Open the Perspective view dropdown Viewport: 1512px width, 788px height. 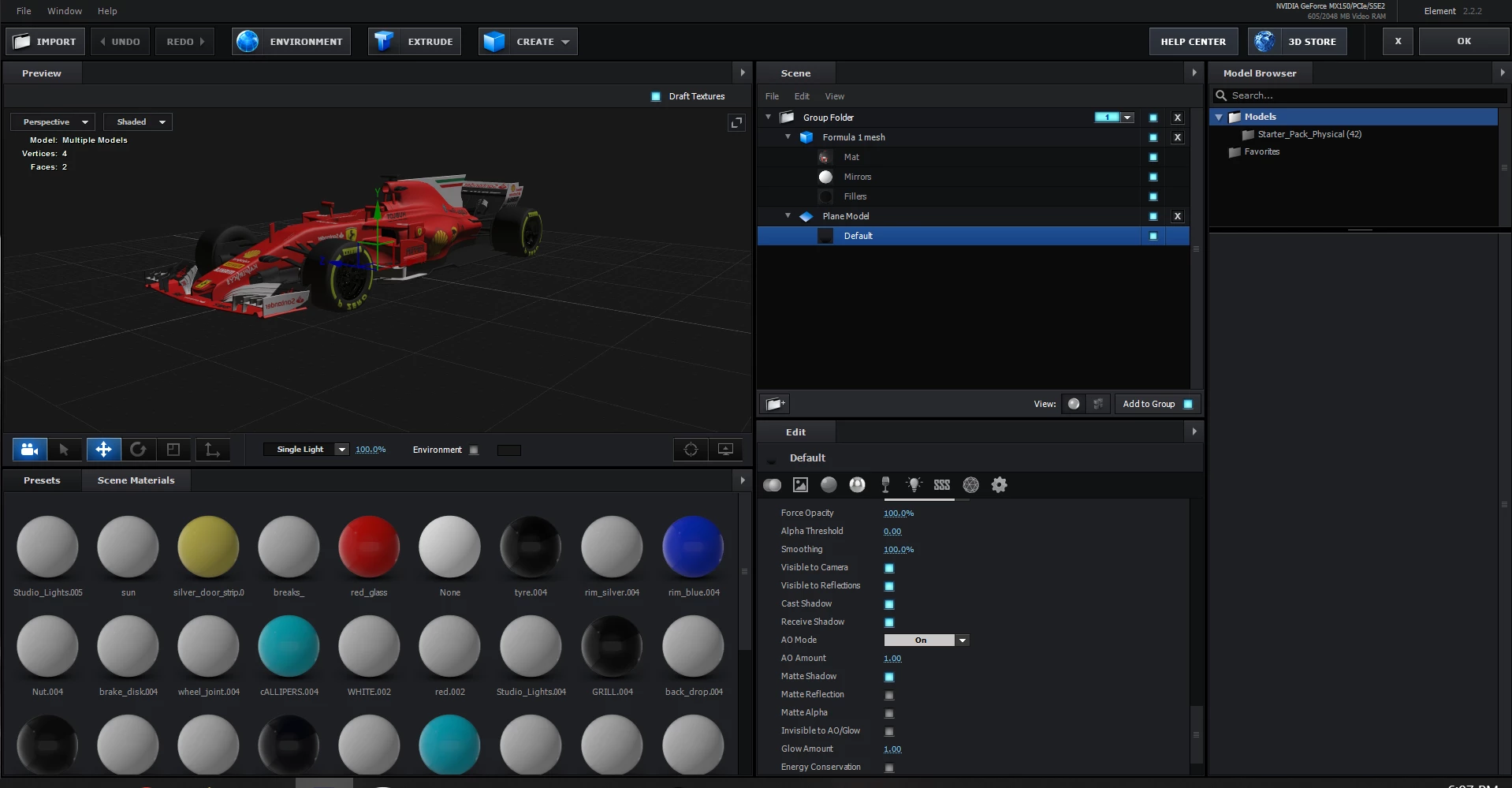[53, 122]
